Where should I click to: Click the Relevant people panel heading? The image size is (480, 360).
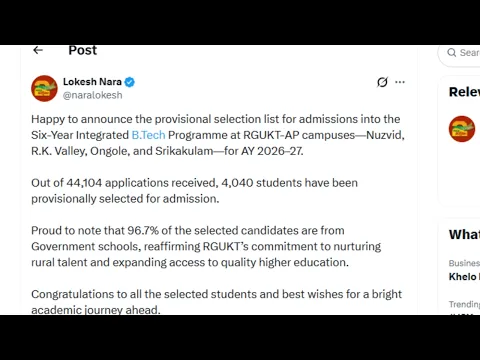pos(464,92)
